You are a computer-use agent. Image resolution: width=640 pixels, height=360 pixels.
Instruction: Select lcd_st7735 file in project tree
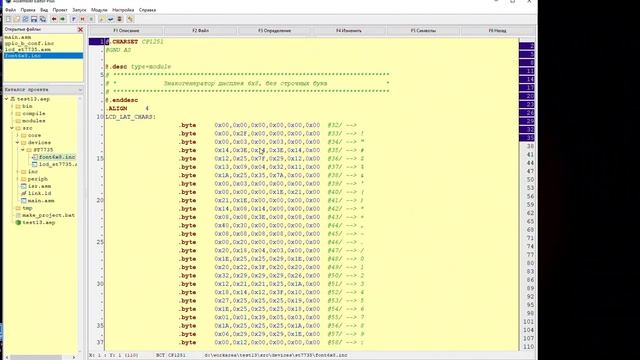[x=58, y=164]
